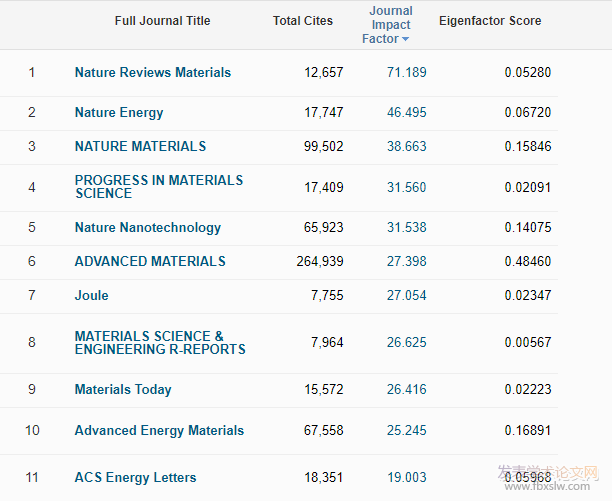Click impact factor value 71.189
This screenshot has height=501, width=612.
(x=407, y=73)
